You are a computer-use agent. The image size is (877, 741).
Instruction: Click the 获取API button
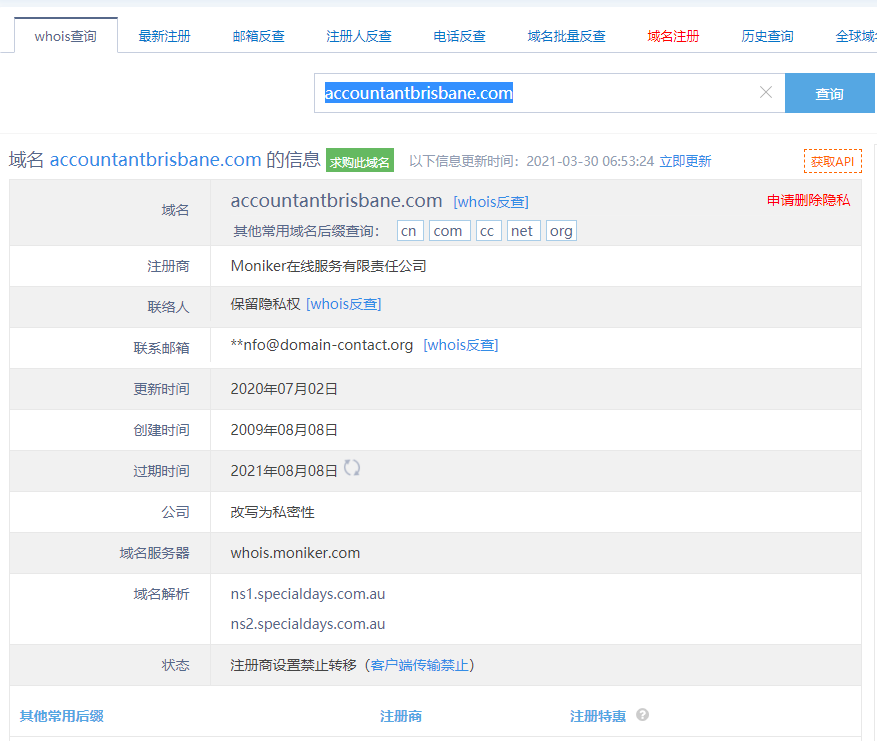pos(832,161)
